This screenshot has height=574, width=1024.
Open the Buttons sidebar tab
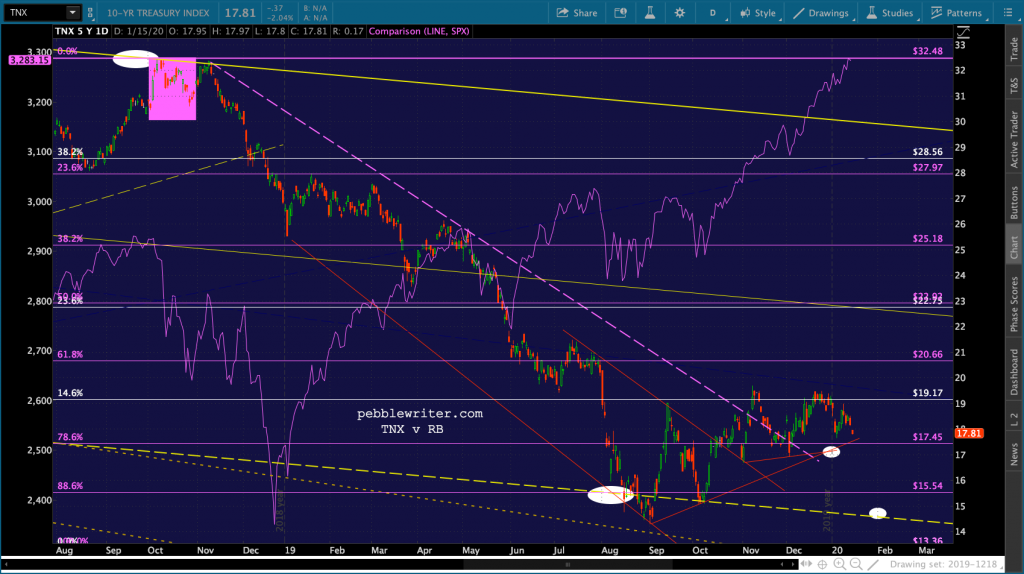click(x=1014, y=202)
